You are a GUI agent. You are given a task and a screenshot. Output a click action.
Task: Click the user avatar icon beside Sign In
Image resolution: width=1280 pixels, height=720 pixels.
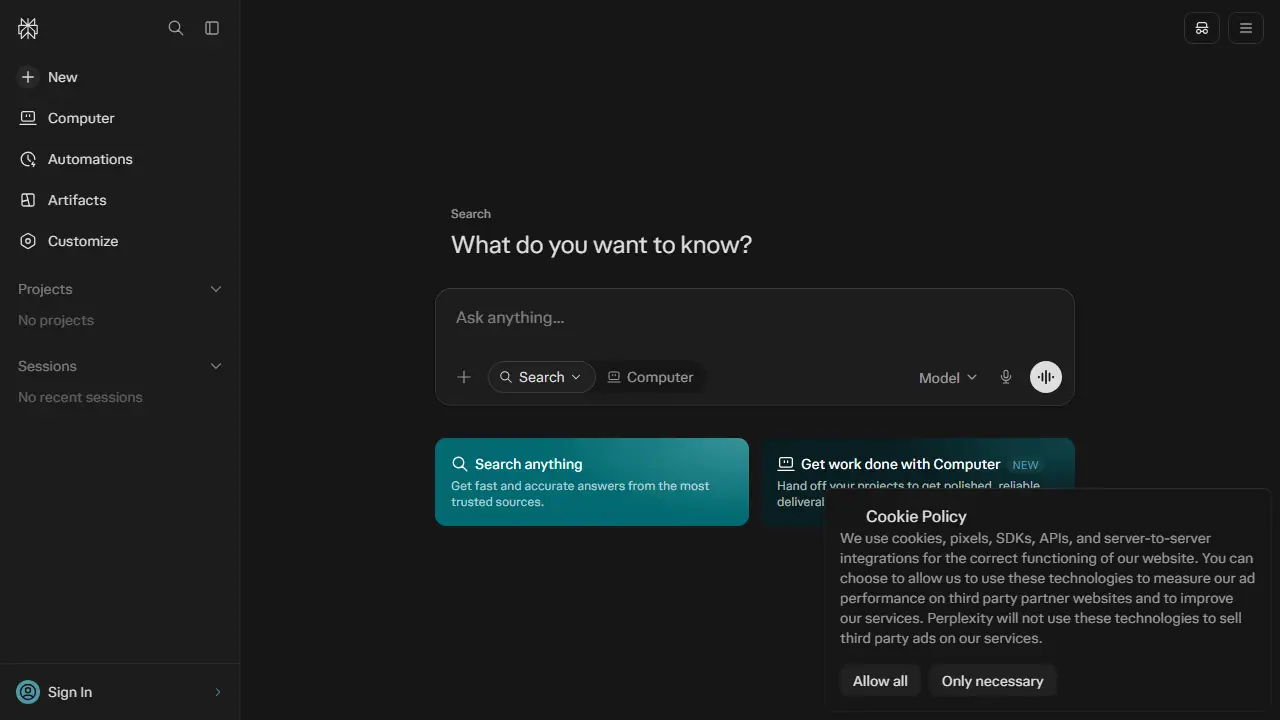click(x=28, y=692)
